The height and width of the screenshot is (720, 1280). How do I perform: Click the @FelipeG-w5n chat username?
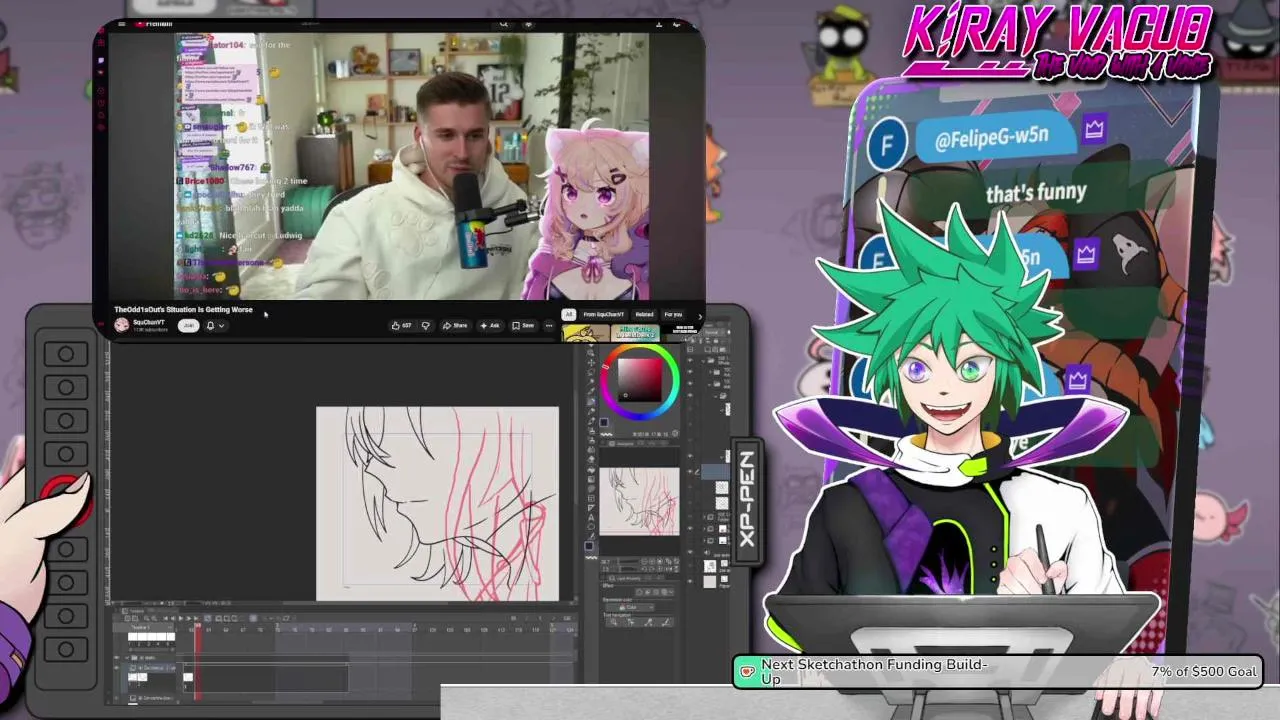tap(991, 139)
